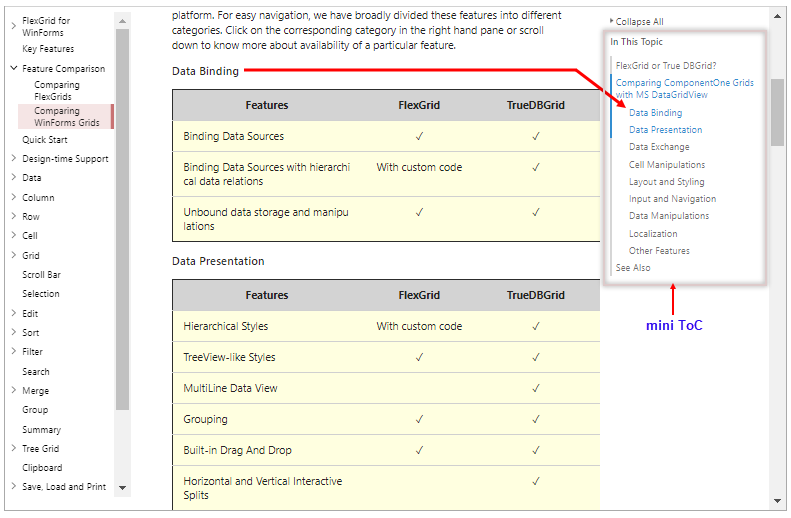Go to Cell Manipulations in mini ToC

(667, 165)
